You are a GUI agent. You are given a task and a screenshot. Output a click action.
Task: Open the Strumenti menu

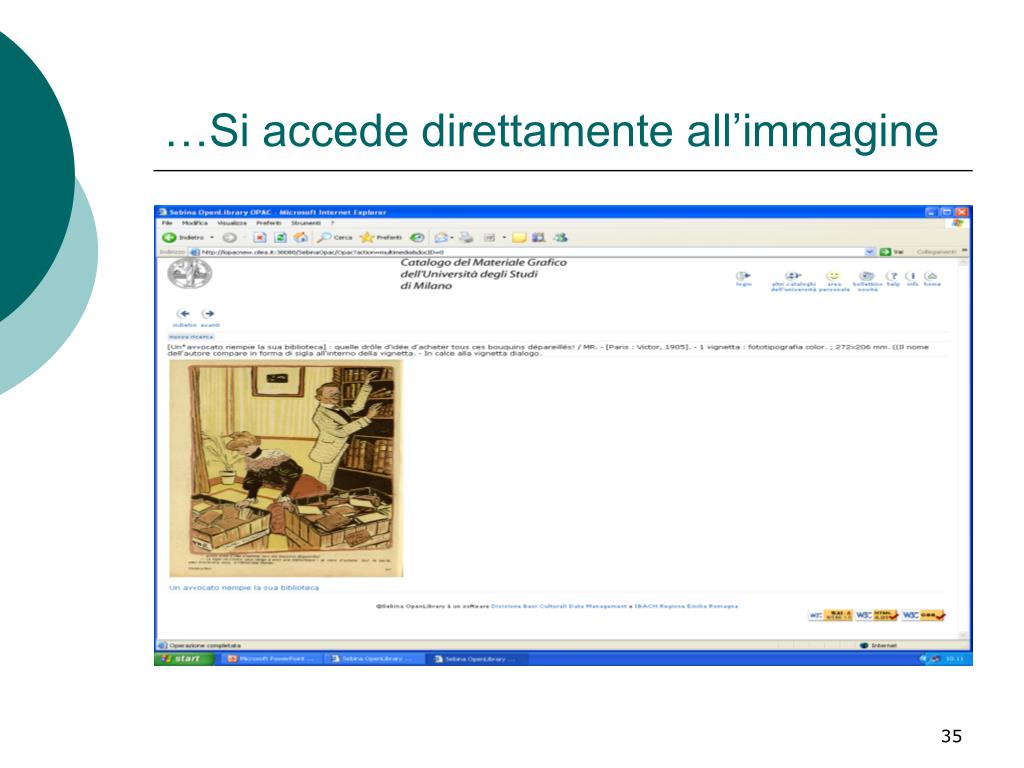click(x=306, y=223)
